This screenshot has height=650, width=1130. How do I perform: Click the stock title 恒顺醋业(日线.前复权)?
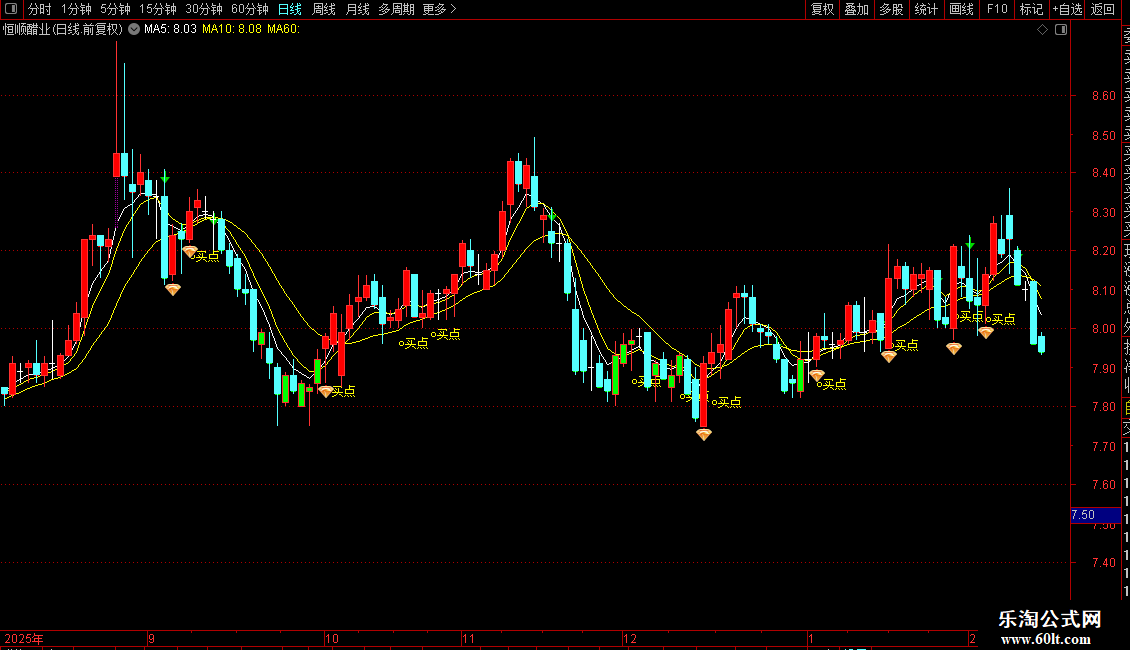point(63,30)
